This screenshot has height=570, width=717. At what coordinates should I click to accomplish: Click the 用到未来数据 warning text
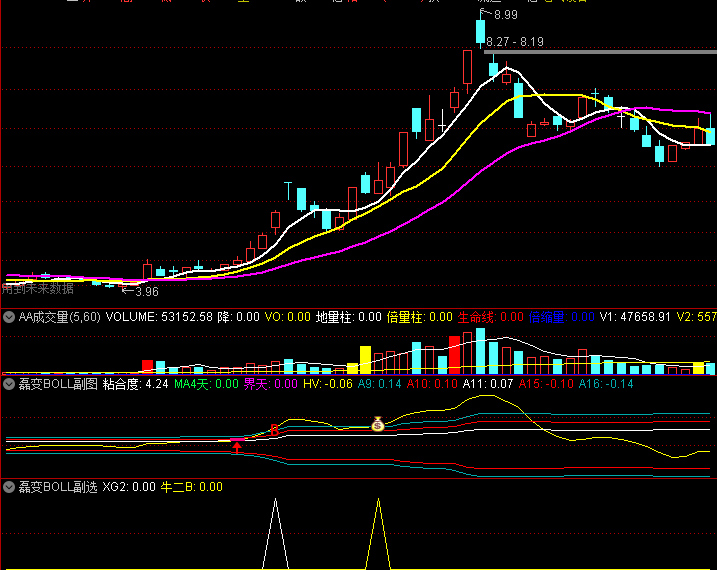click(37, 288)
